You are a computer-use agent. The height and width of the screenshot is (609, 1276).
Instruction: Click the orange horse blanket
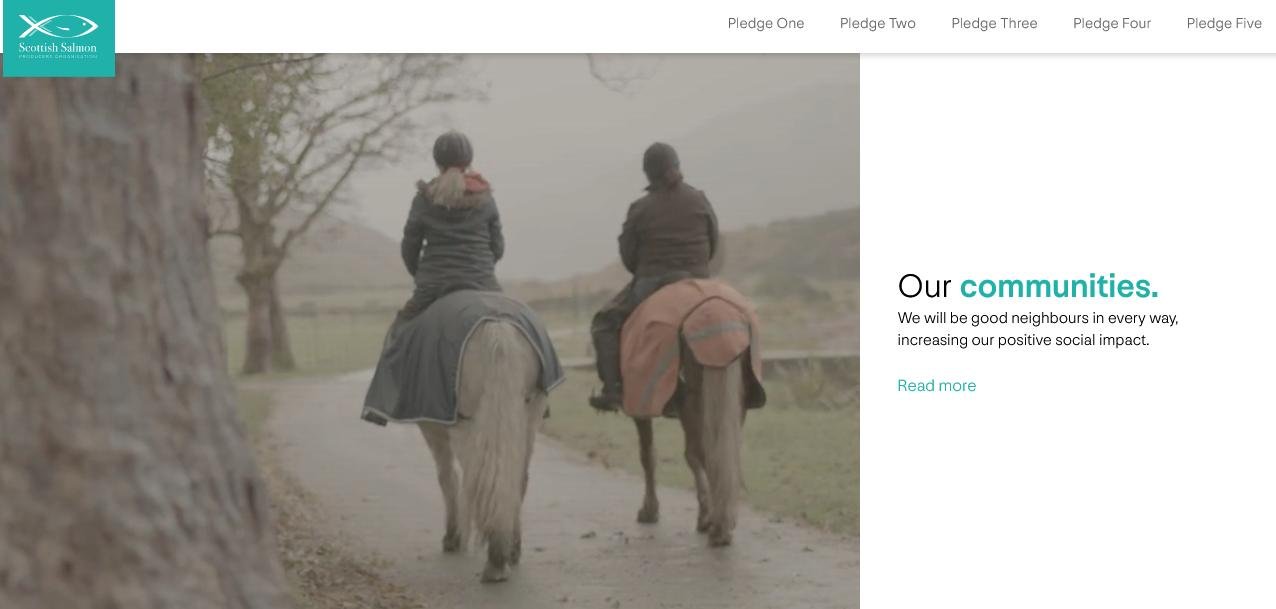688,345
